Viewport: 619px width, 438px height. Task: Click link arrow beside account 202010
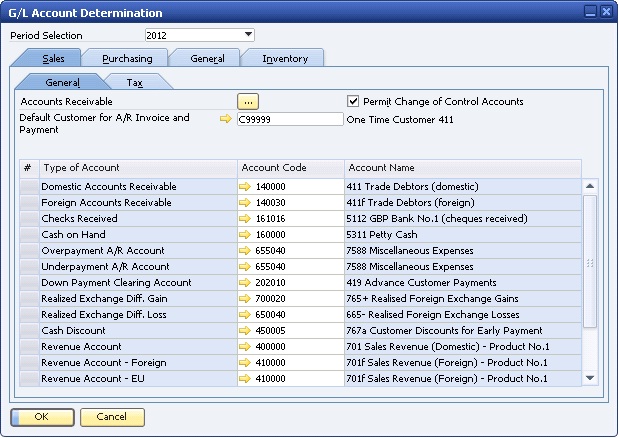point(245,283)
